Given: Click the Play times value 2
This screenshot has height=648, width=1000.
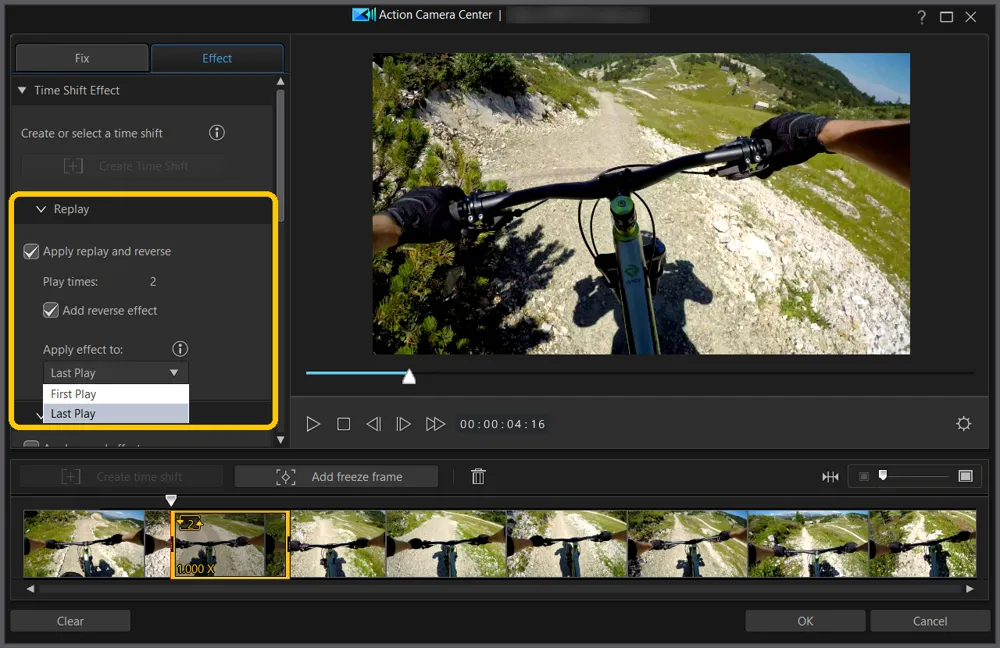Looking at the screenshot, I should pyautogui.click(x=153, y=281).
